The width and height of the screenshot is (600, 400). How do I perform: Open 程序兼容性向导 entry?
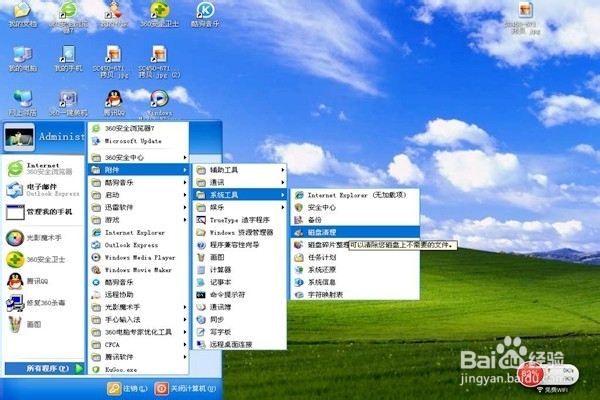tap(240, 245)
